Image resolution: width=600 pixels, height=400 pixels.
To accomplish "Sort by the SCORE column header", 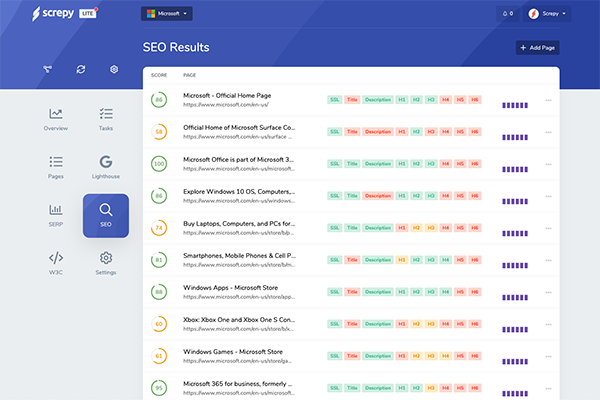I will click(x=159, y=75).
